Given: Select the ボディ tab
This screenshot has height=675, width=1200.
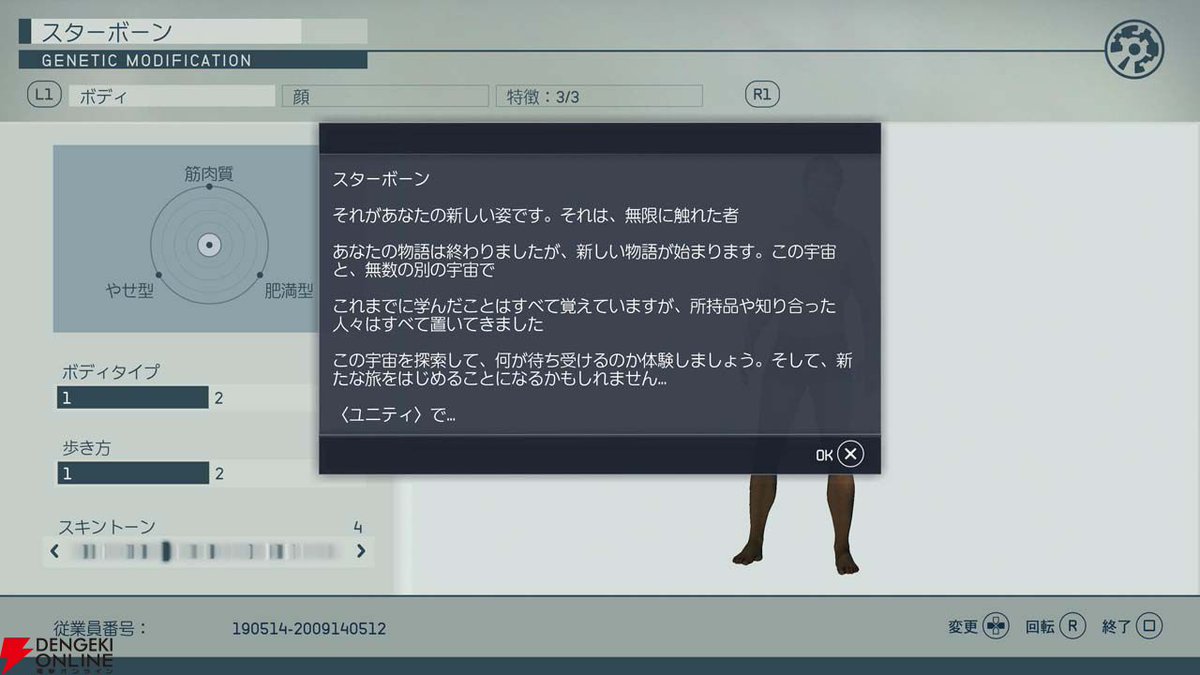Looking at the screenshot, I should (171, 97).
